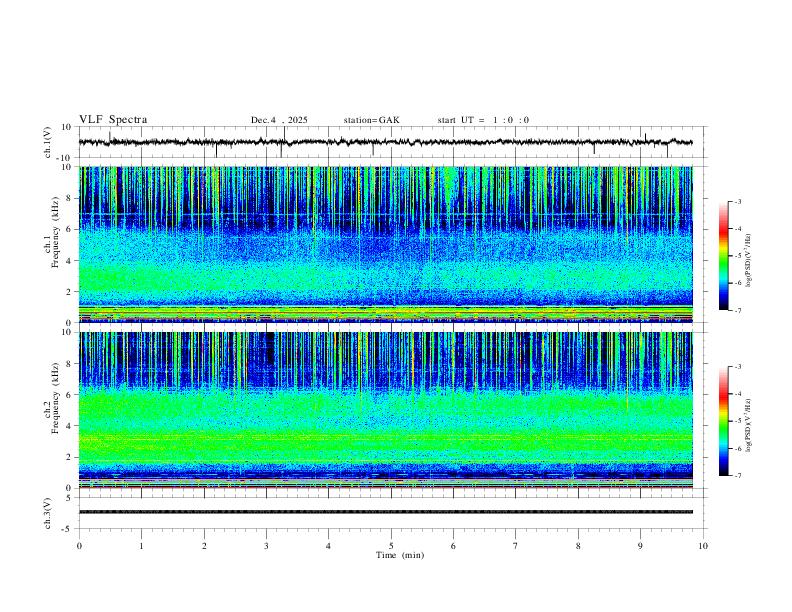The height and width of the screenshot is (612, 792).
Task: Click Time axis tick label "8"
Action: coord(578,546)
